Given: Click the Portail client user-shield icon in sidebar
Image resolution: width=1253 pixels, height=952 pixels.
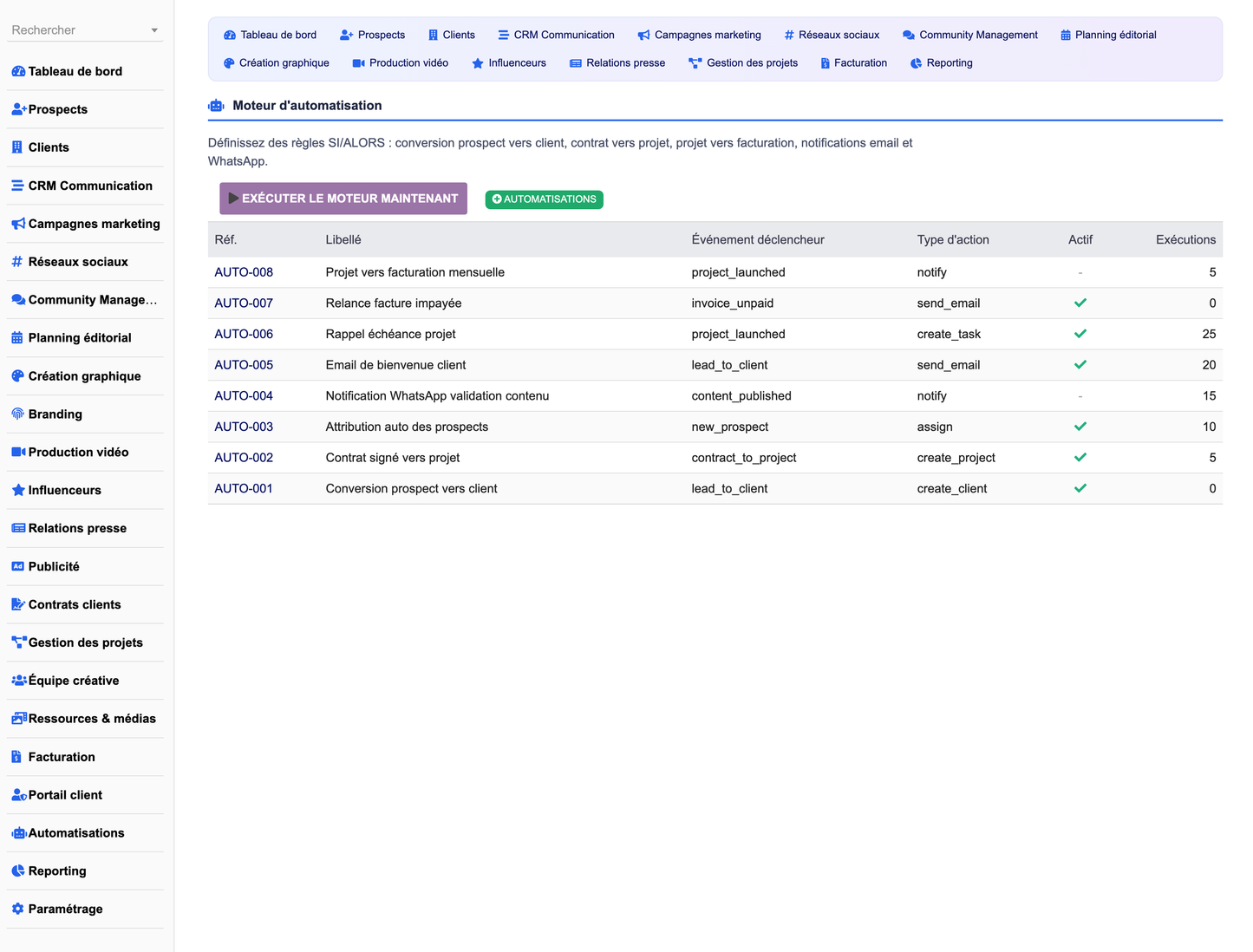Looking at the screenshot, I should pyautogui.click(x=19, y=795).
